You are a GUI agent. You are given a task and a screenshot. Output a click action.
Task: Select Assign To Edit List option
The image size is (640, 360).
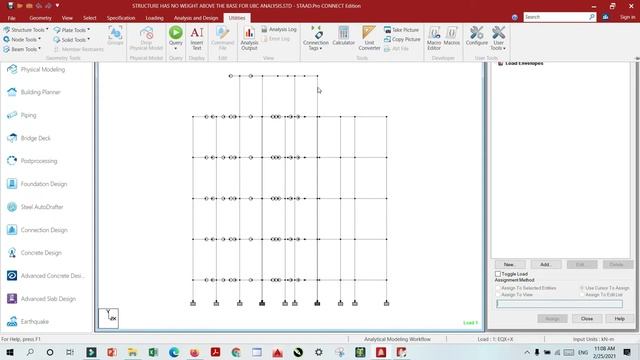[x=582, y=294]
